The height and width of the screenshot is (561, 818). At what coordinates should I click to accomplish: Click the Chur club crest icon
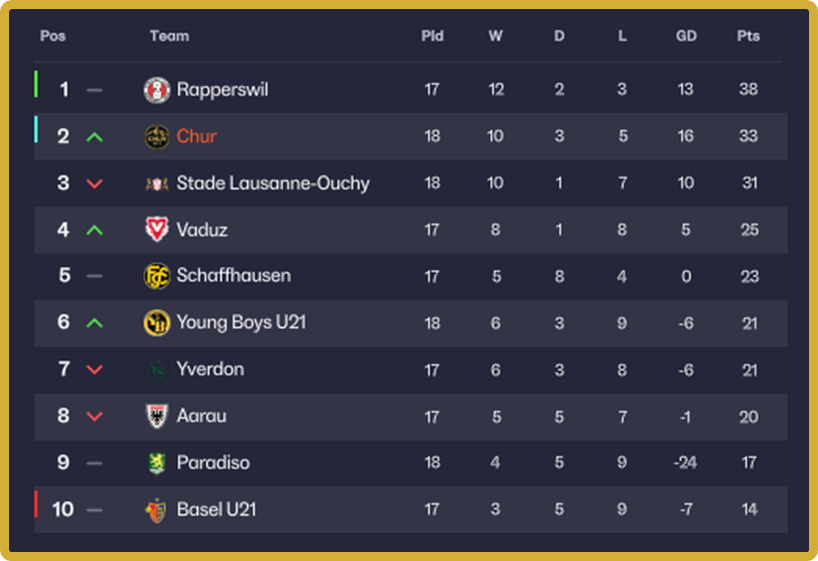point(157,137)
